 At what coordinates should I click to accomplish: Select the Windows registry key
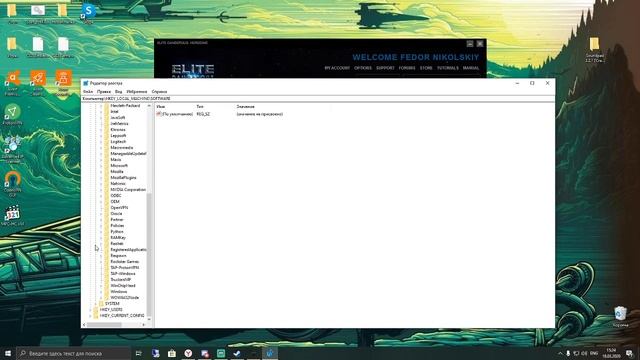[119, 291]
